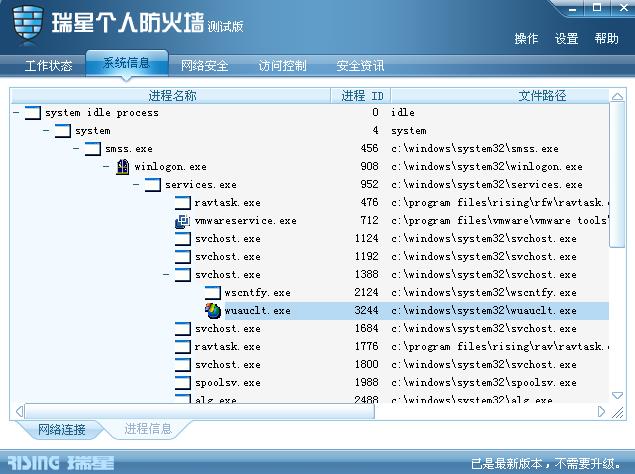
Task: Click the process ID 2124
Action: click(x=367, y=293)
